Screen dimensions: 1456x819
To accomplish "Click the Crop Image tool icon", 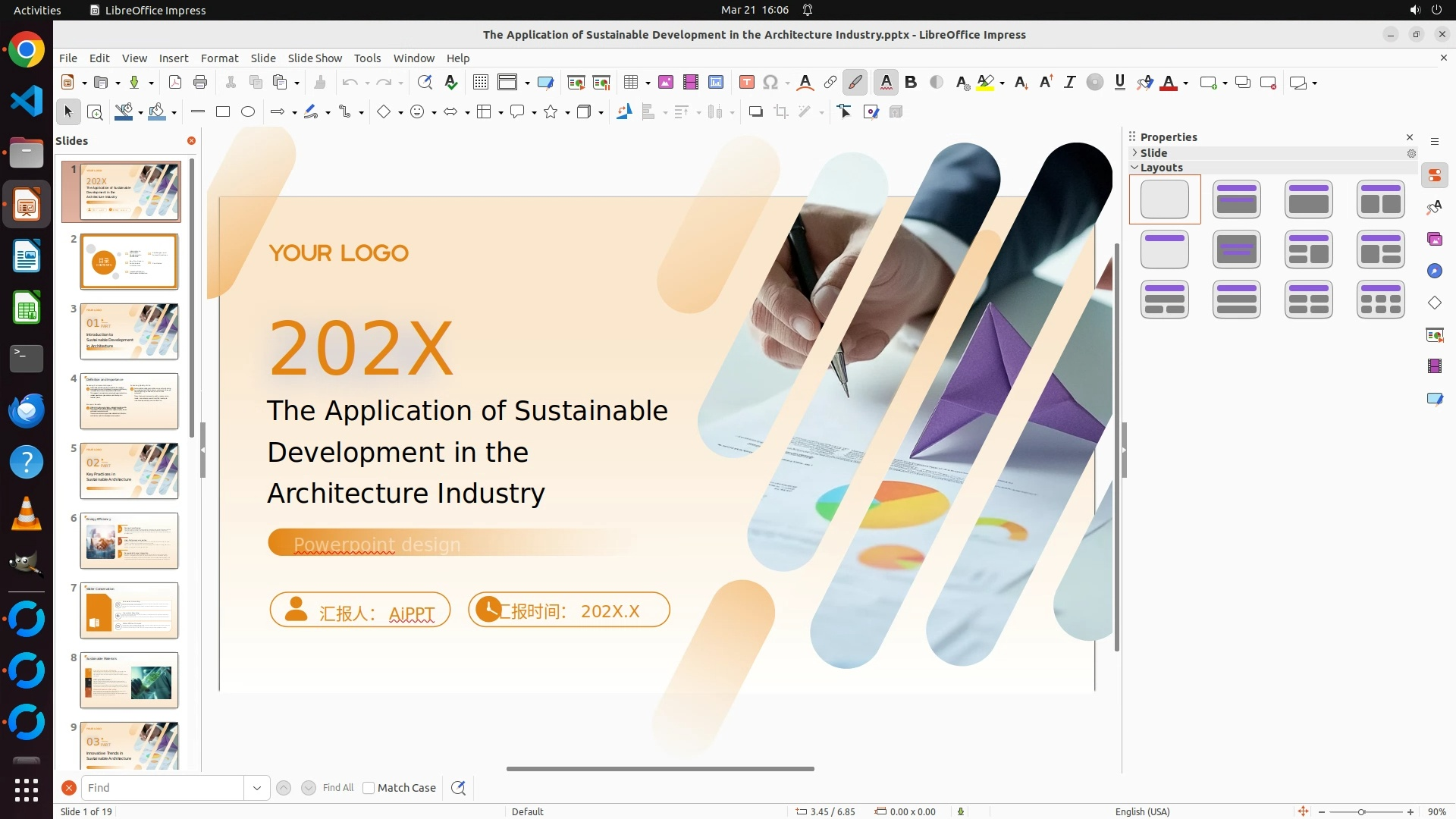I will coord(780,112).
